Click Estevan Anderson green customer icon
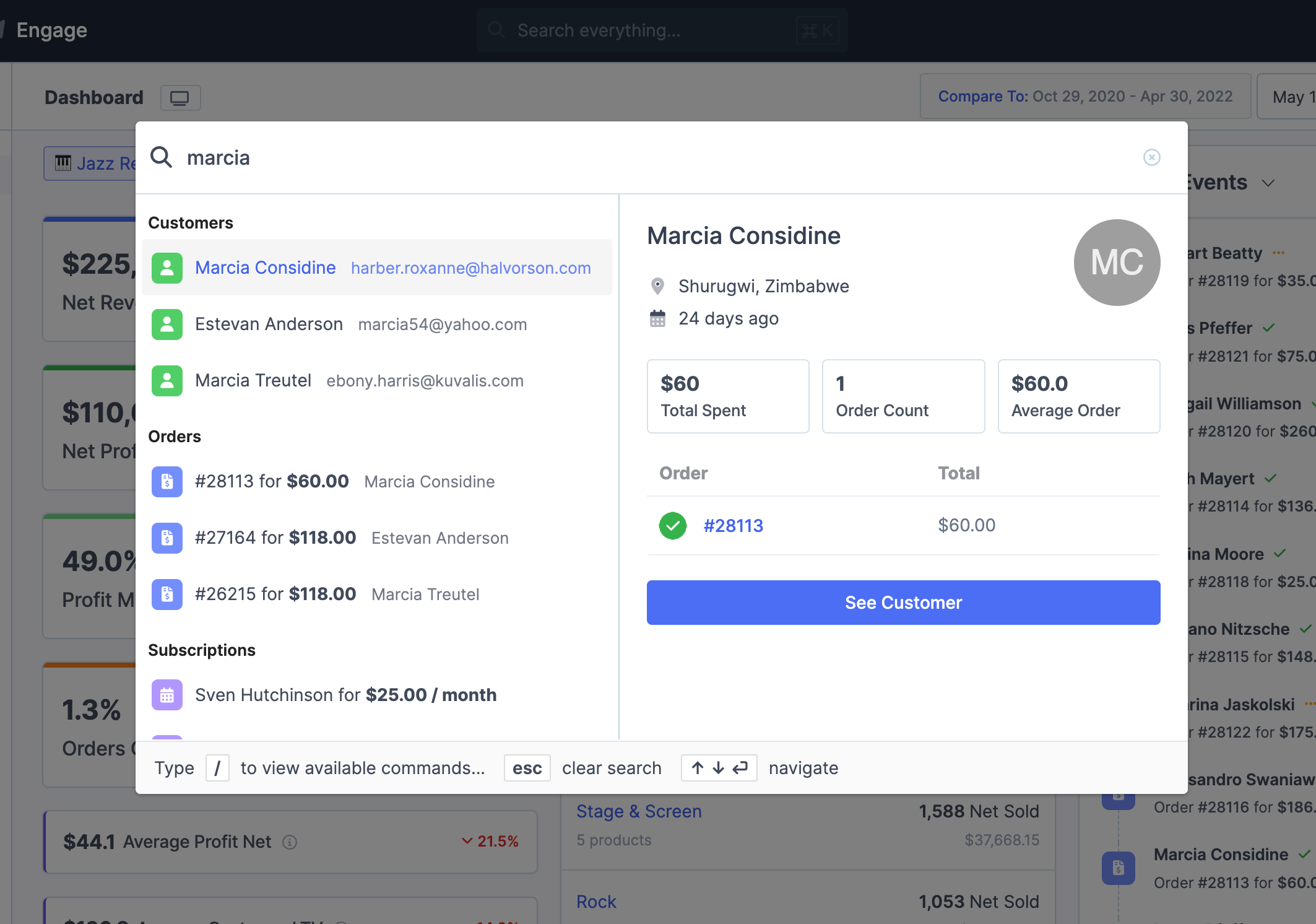 coord(167,324)
